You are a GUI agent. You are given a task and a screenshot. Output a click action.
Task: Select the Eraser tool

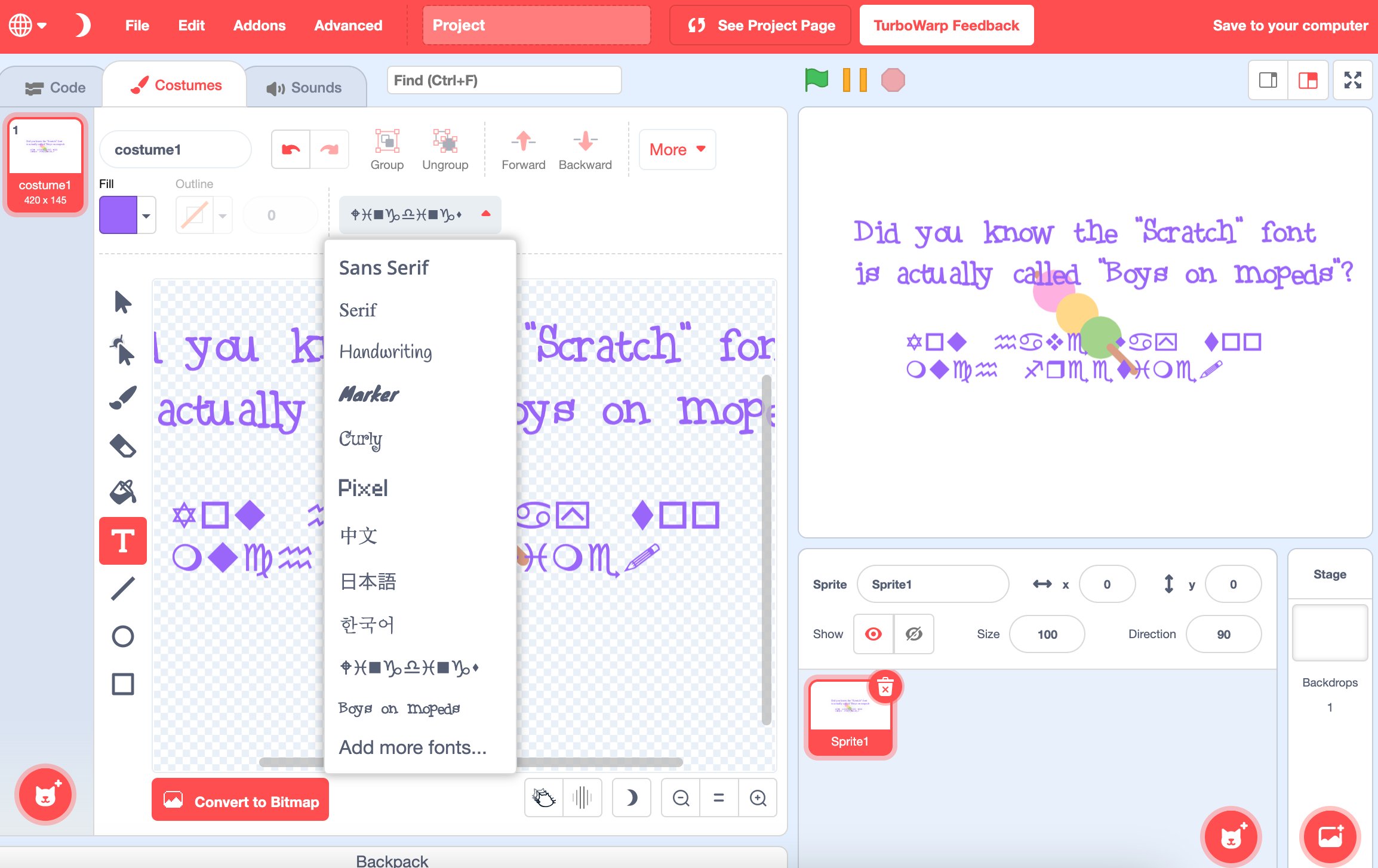pos(123,445)
